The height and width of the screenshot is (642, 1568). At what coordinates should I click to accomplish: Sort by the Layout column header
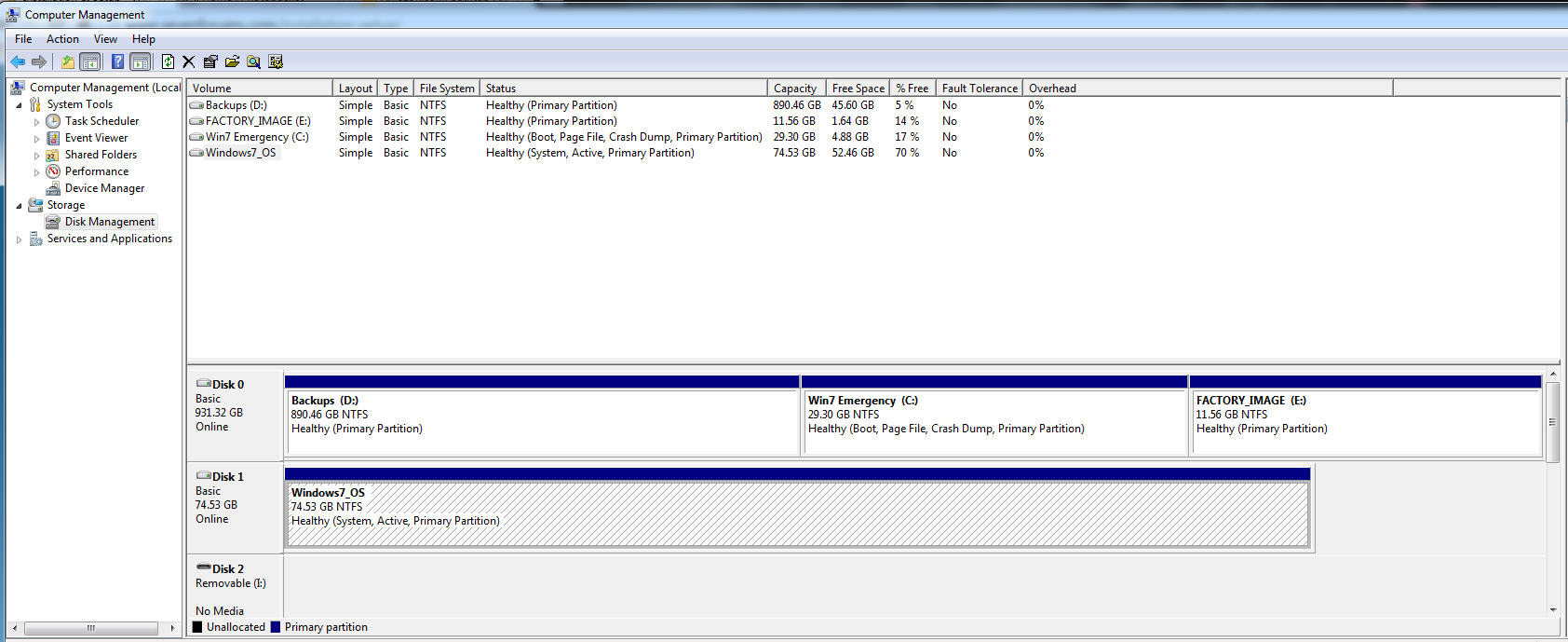point(356,89)
